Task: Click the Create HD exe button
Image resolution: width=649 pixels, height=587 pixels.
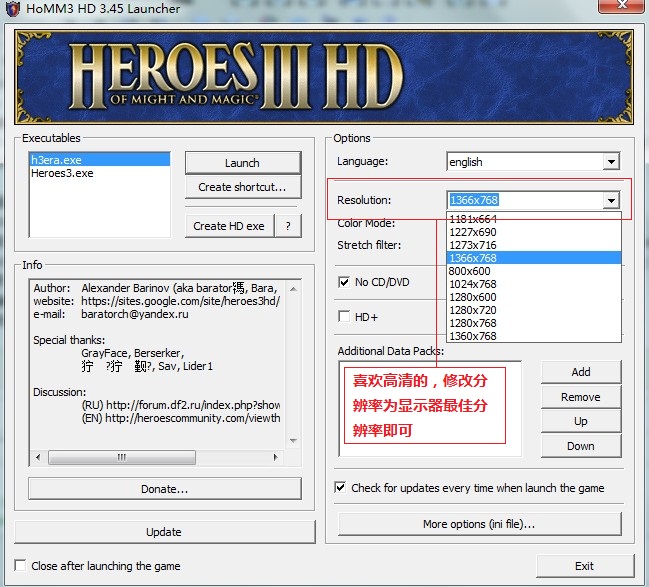Action: (x=229, y=226)
